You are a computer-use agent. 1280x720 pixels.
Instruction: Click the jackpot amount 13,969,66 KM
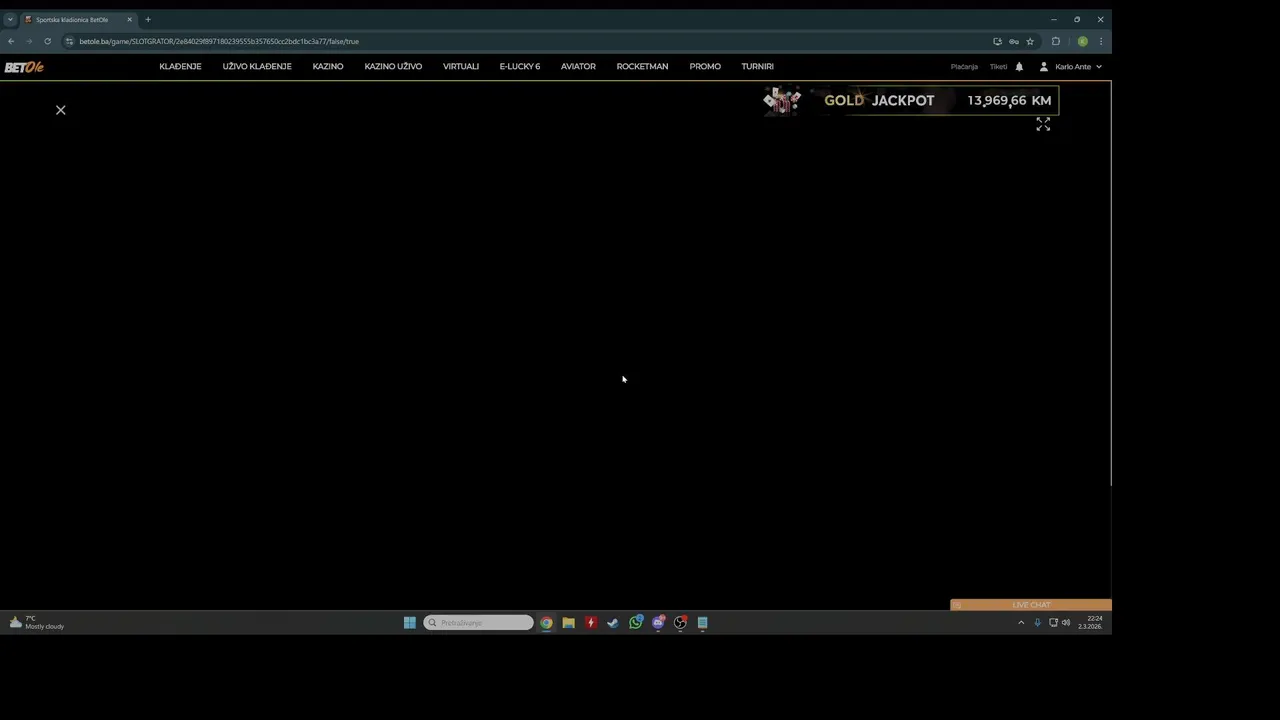click(1009, 101)
